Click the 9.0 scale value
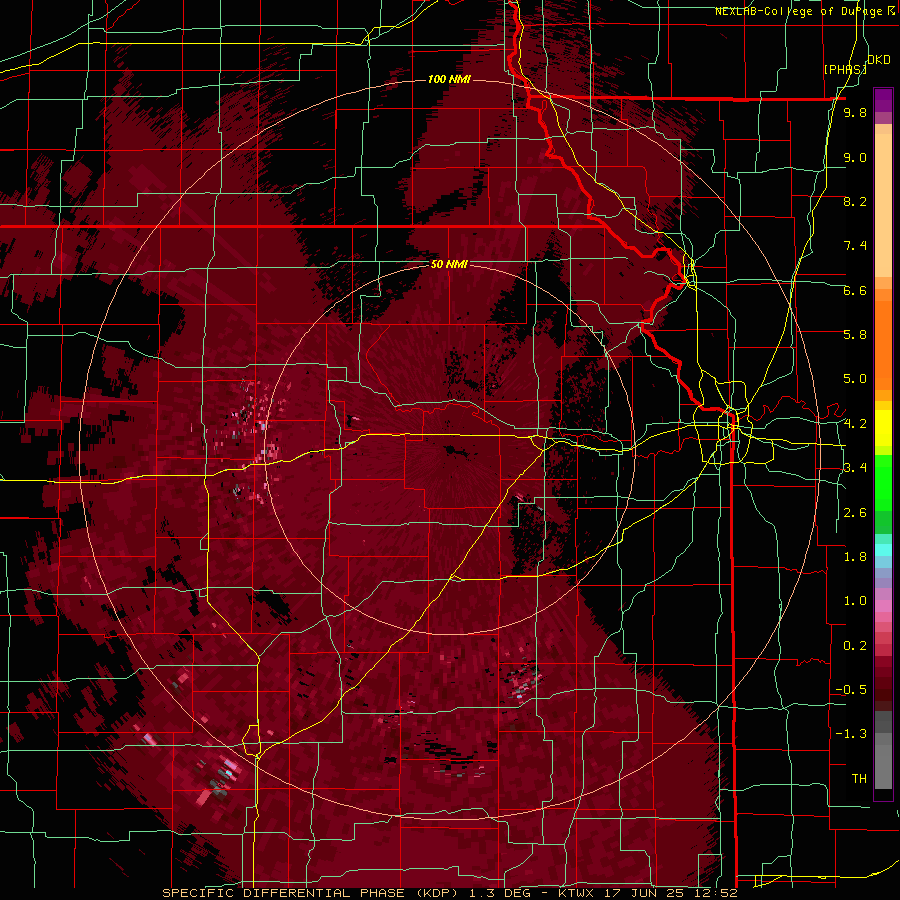The image size is (900, 900). pos(855,157)
